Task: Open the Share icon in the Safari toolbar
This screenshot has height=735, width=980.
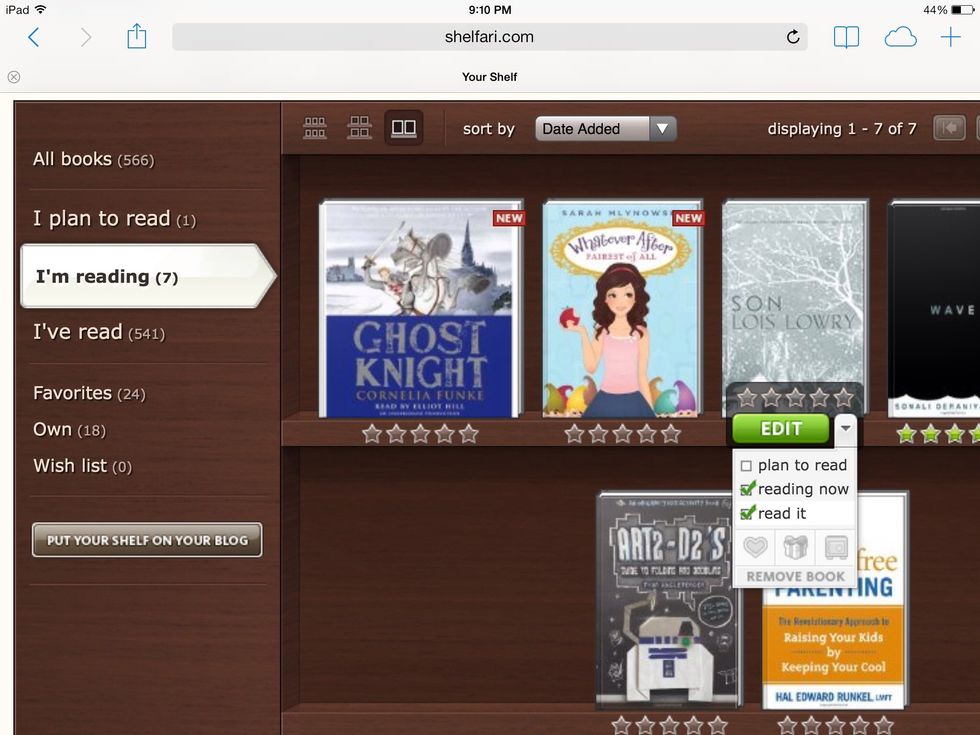Action: coord(136,36)
